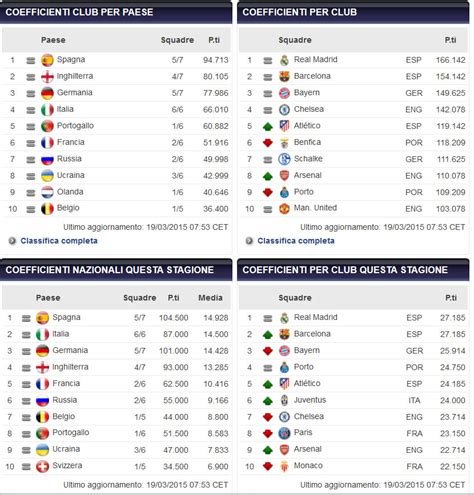The width and height of the screenshot is (474, 495).
Task: Click the Schalke team name
Action: tap(308, 159)
